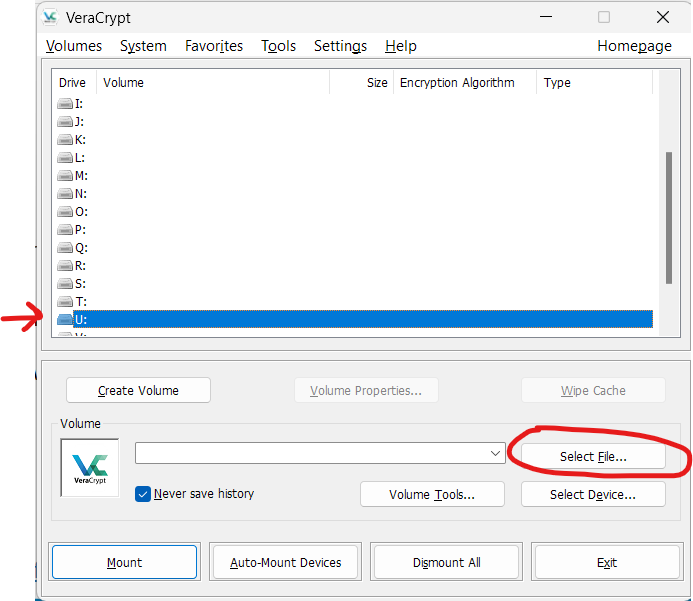The height and width of the screenshot is (601, 693).
Task: Select drive S: icon in the list
Action: 65,284
